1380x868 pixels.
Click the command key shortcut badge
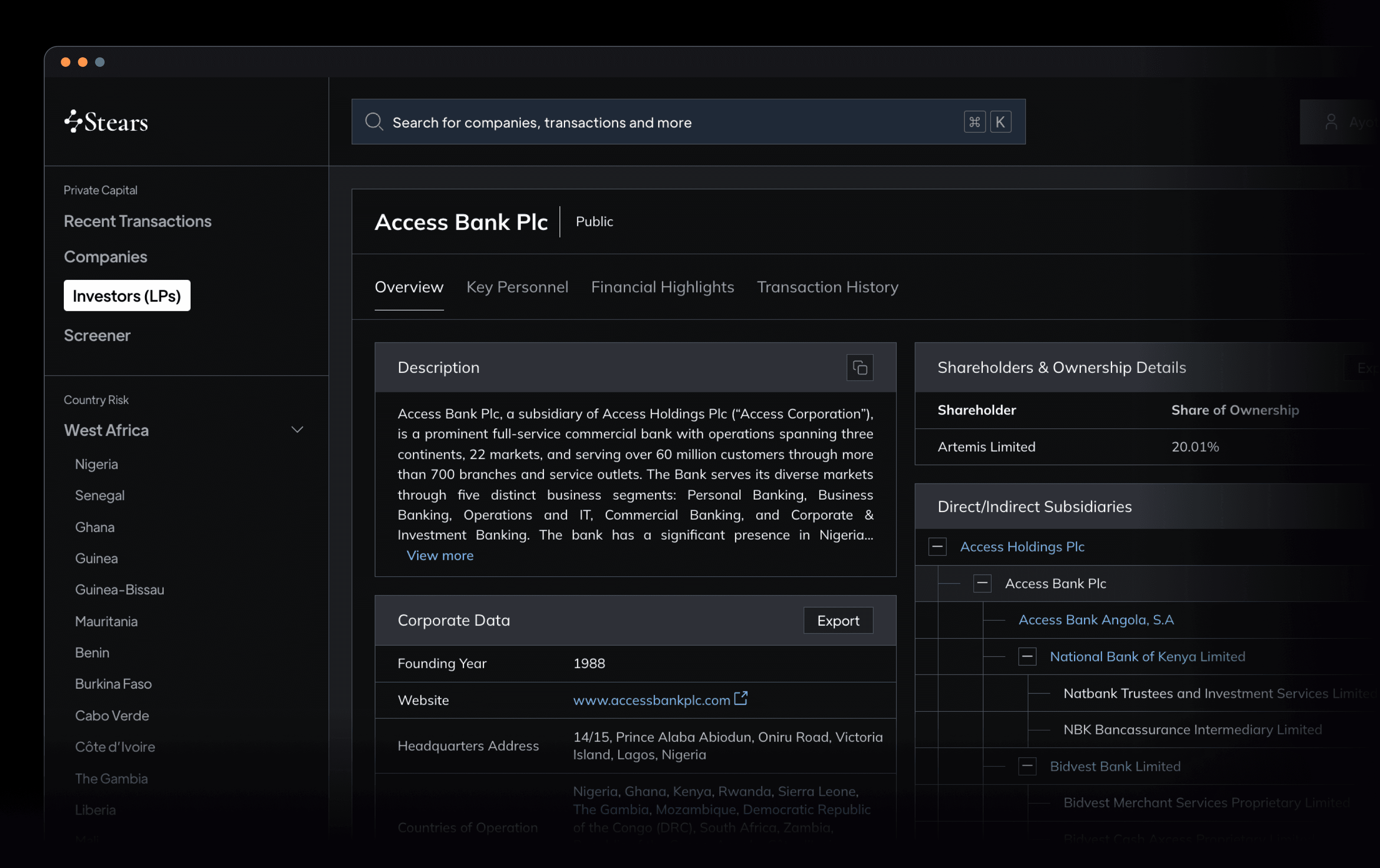[x=974, y=122]
